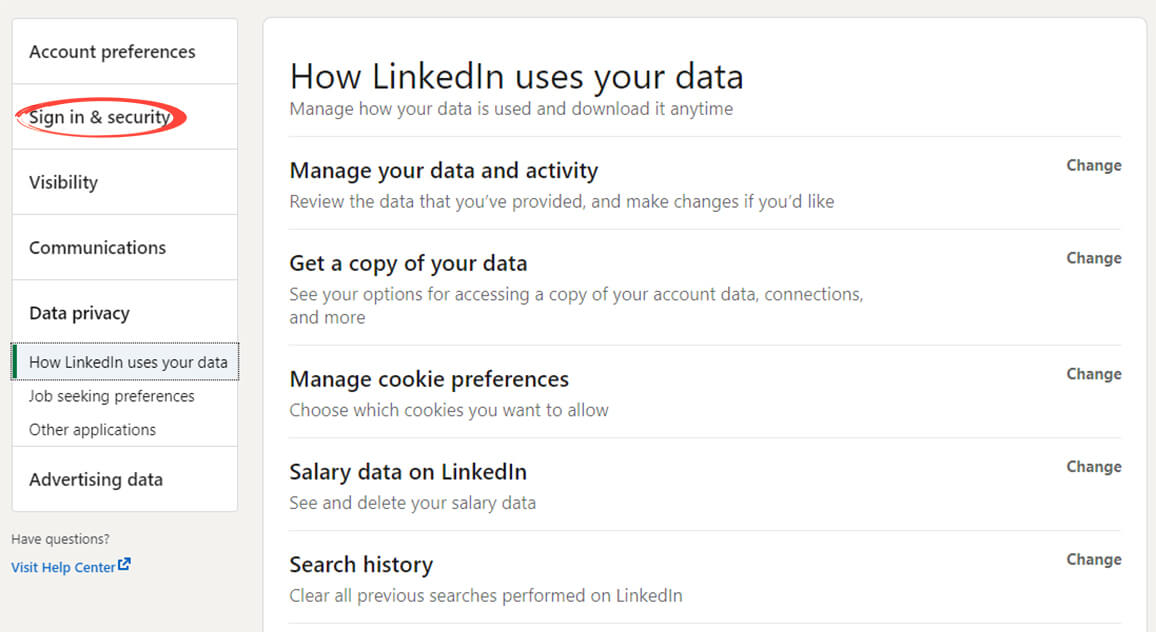Open Job seeking preferences
Screen dimensions: 1156x632
pyautogui.click(x=111, y=396)
